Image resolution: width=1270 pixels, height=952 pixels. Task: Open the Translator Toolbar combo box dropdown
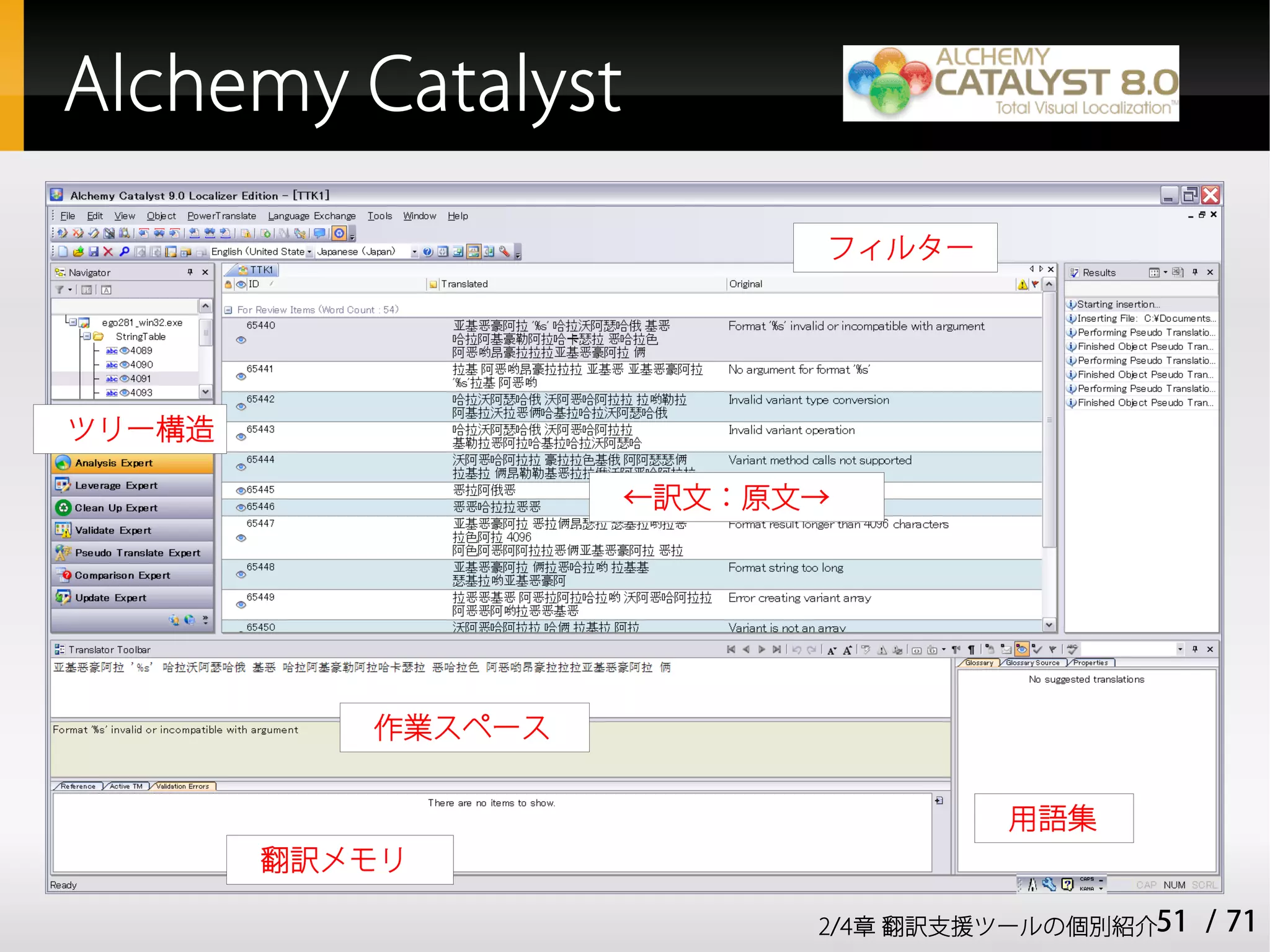[x=1179, y=649]
